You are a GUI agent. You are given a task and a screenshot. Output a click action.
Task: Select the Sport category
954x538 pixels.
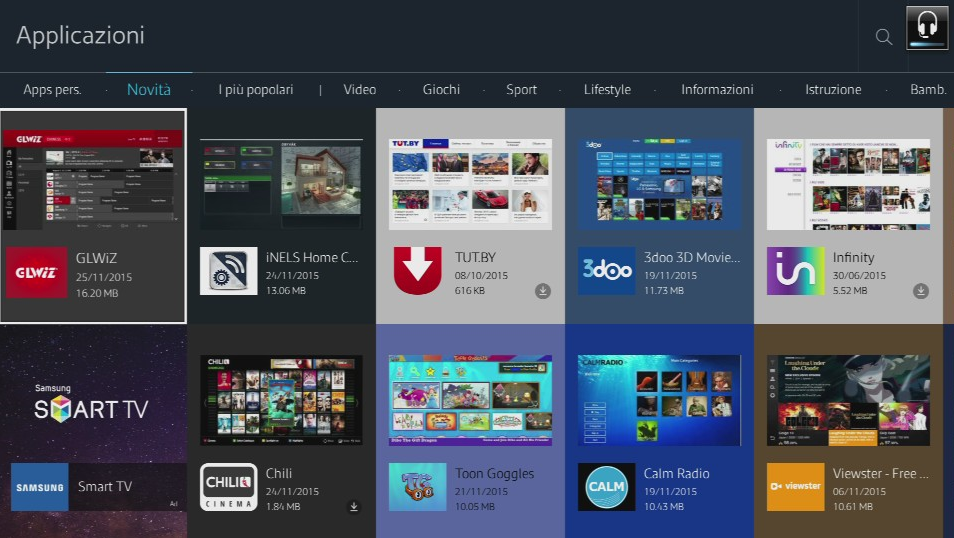tap(521, 89)
